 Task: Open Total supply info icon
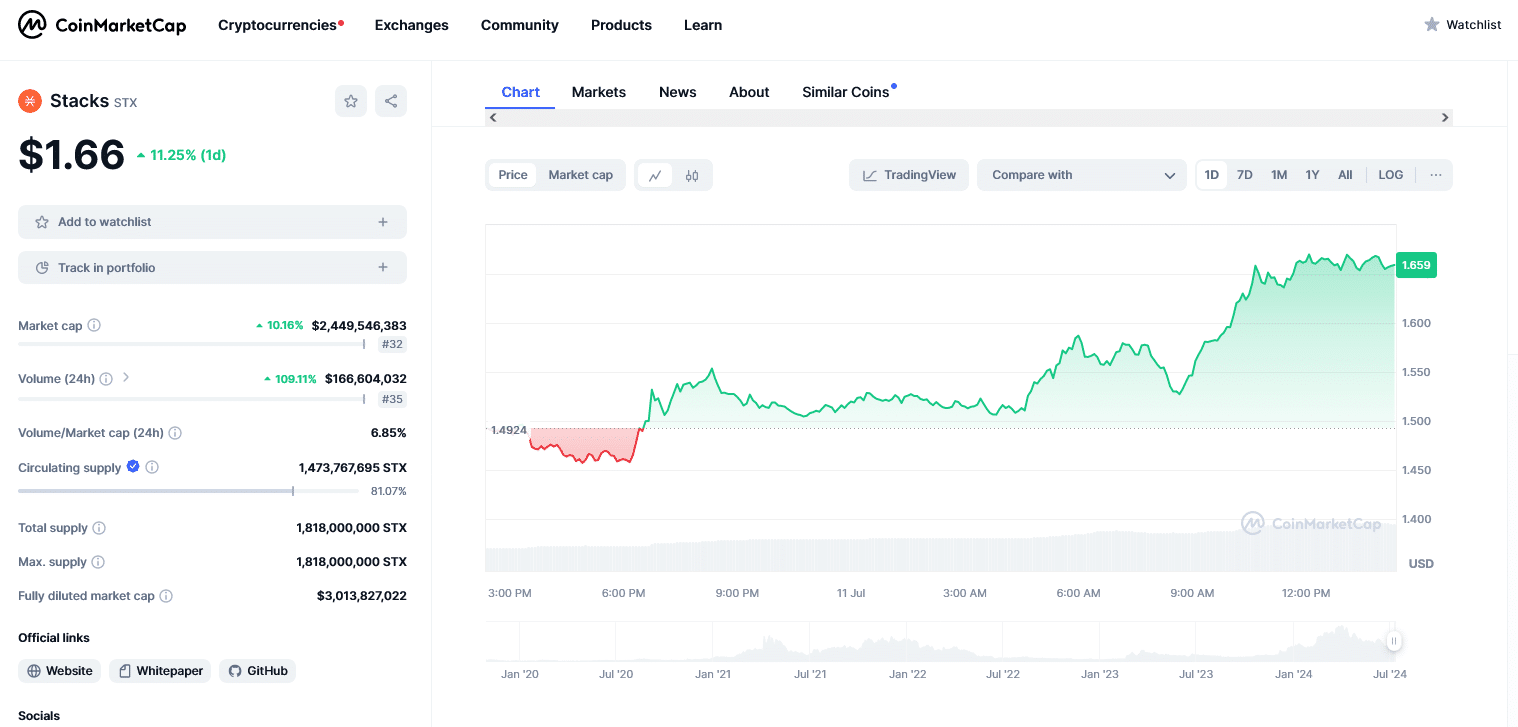point(99,528)
